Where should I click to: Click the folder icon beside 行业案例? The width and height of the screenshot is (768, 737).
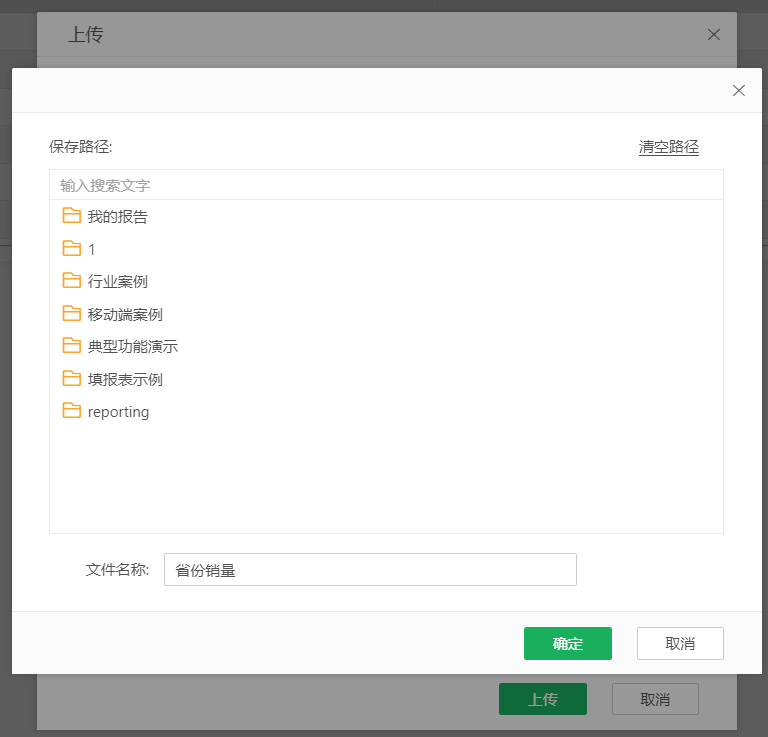(x=71, y=281)
